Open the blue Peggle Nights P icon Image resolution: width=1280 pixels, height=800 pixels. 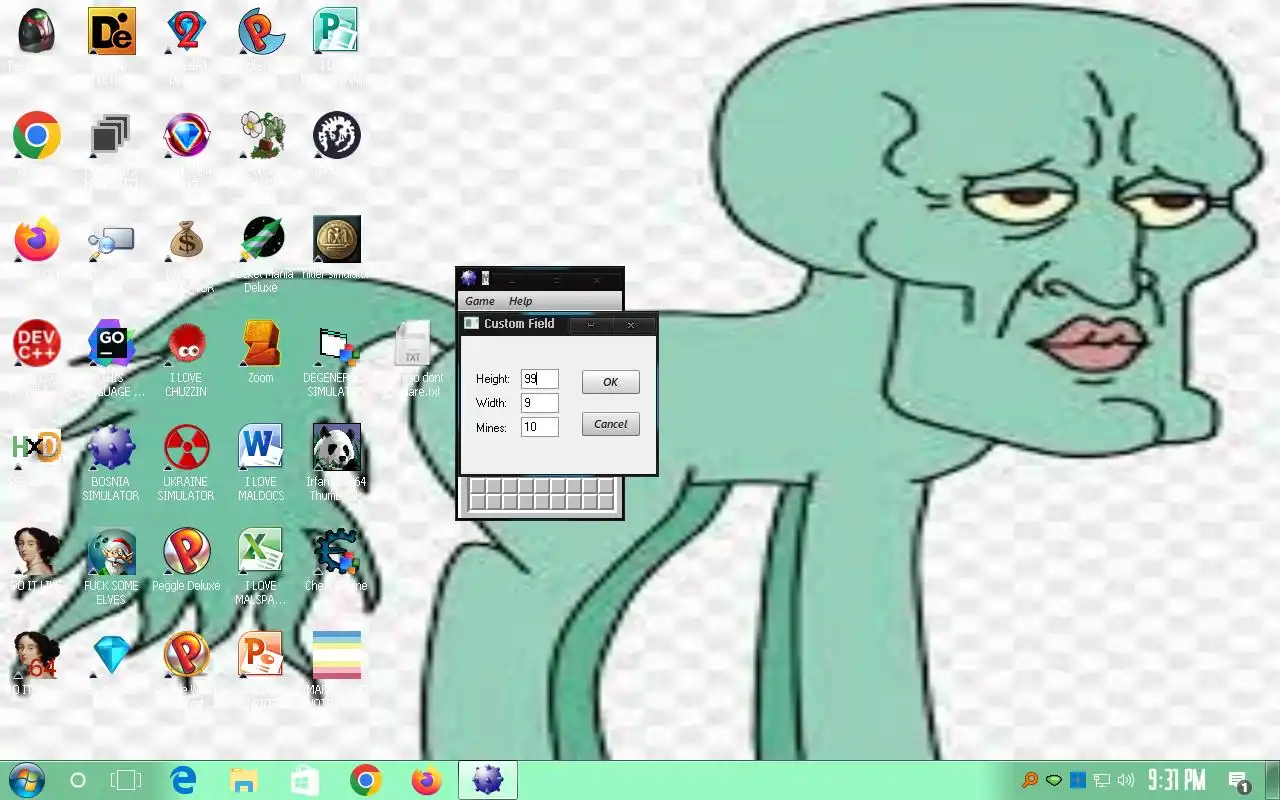click(x=261, y=32)
